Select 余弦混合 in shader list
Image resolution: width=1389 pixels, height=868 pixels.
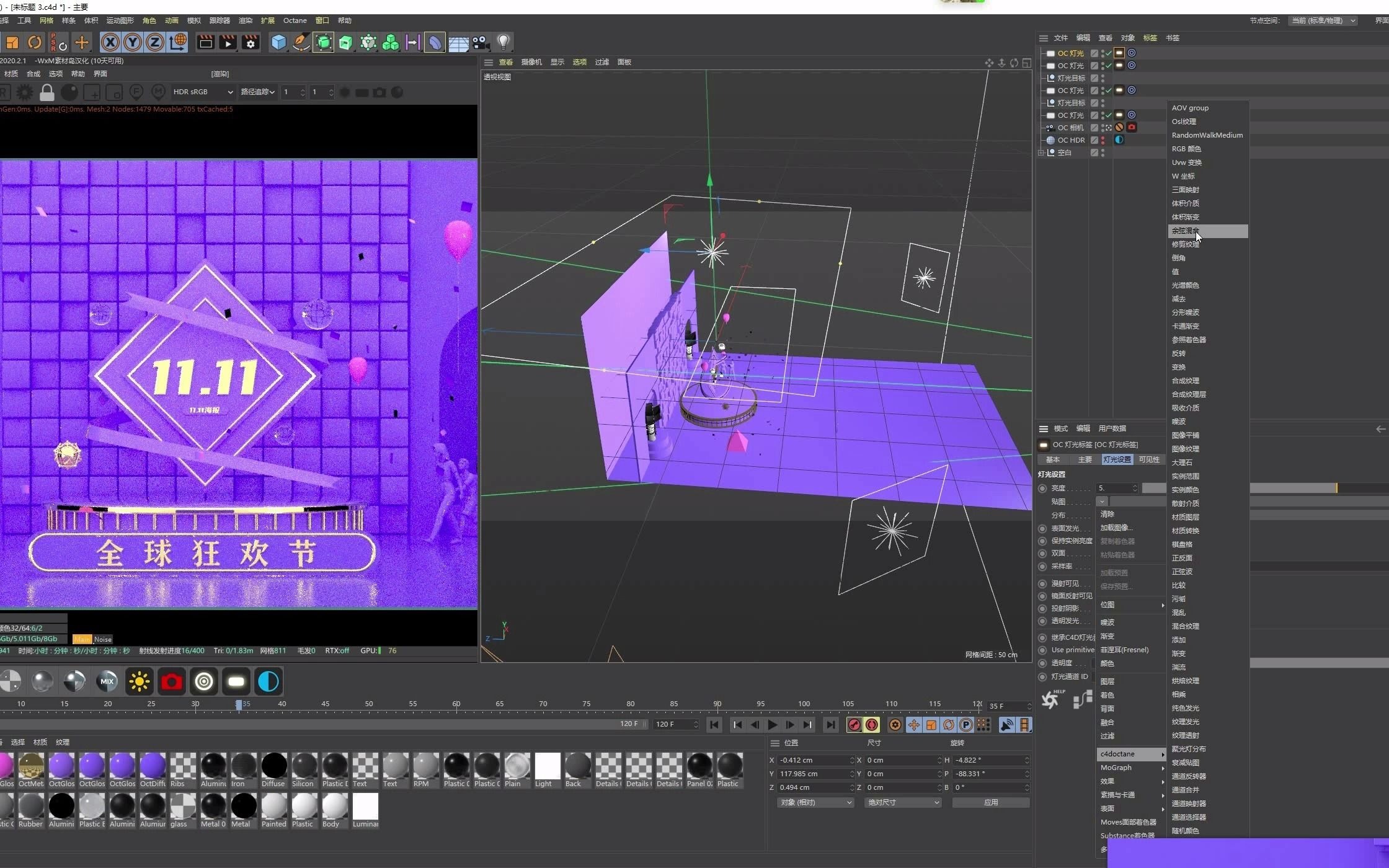point(1207,231)
